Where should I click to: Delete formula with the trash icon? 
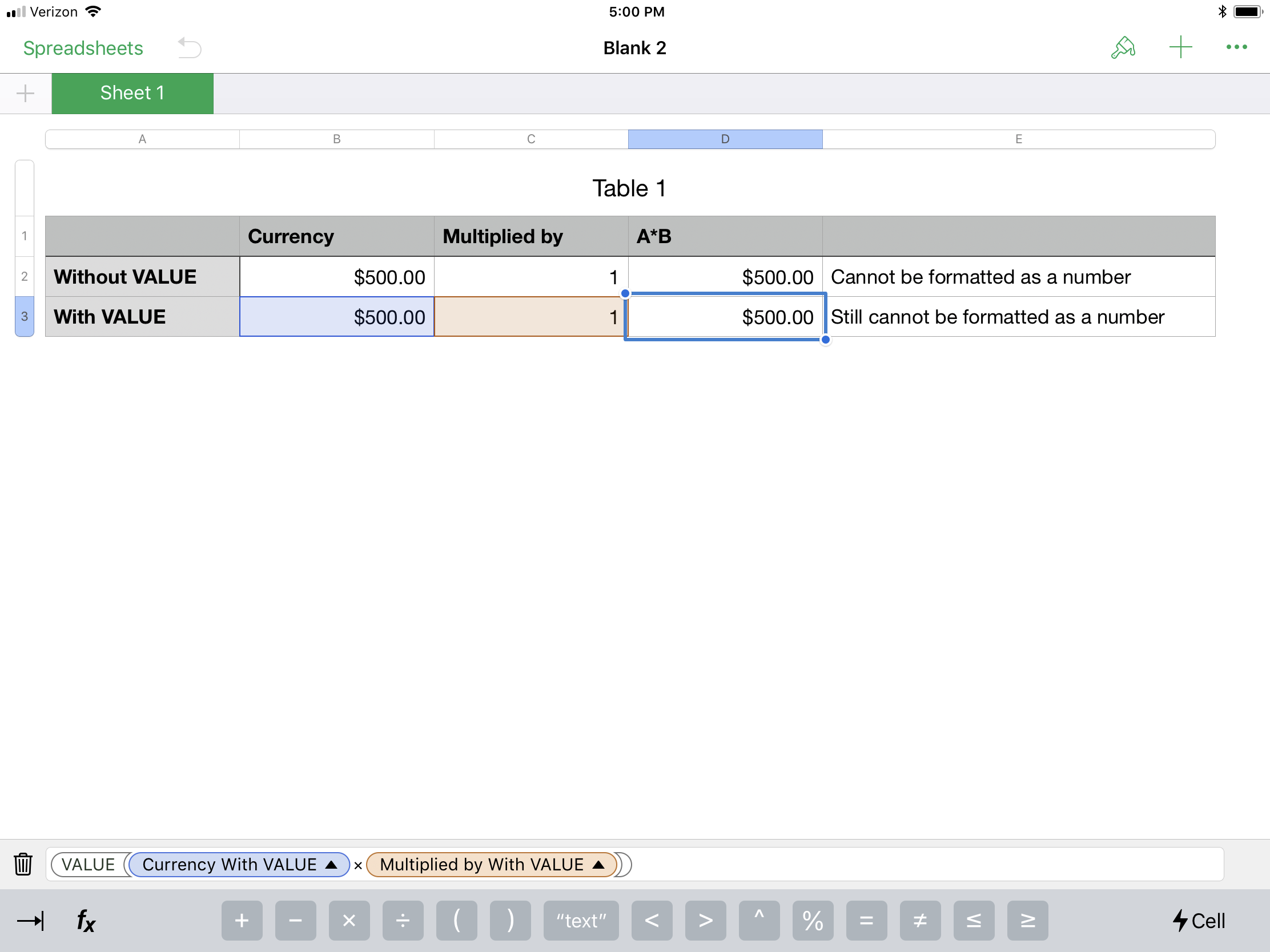coord(23,864)
